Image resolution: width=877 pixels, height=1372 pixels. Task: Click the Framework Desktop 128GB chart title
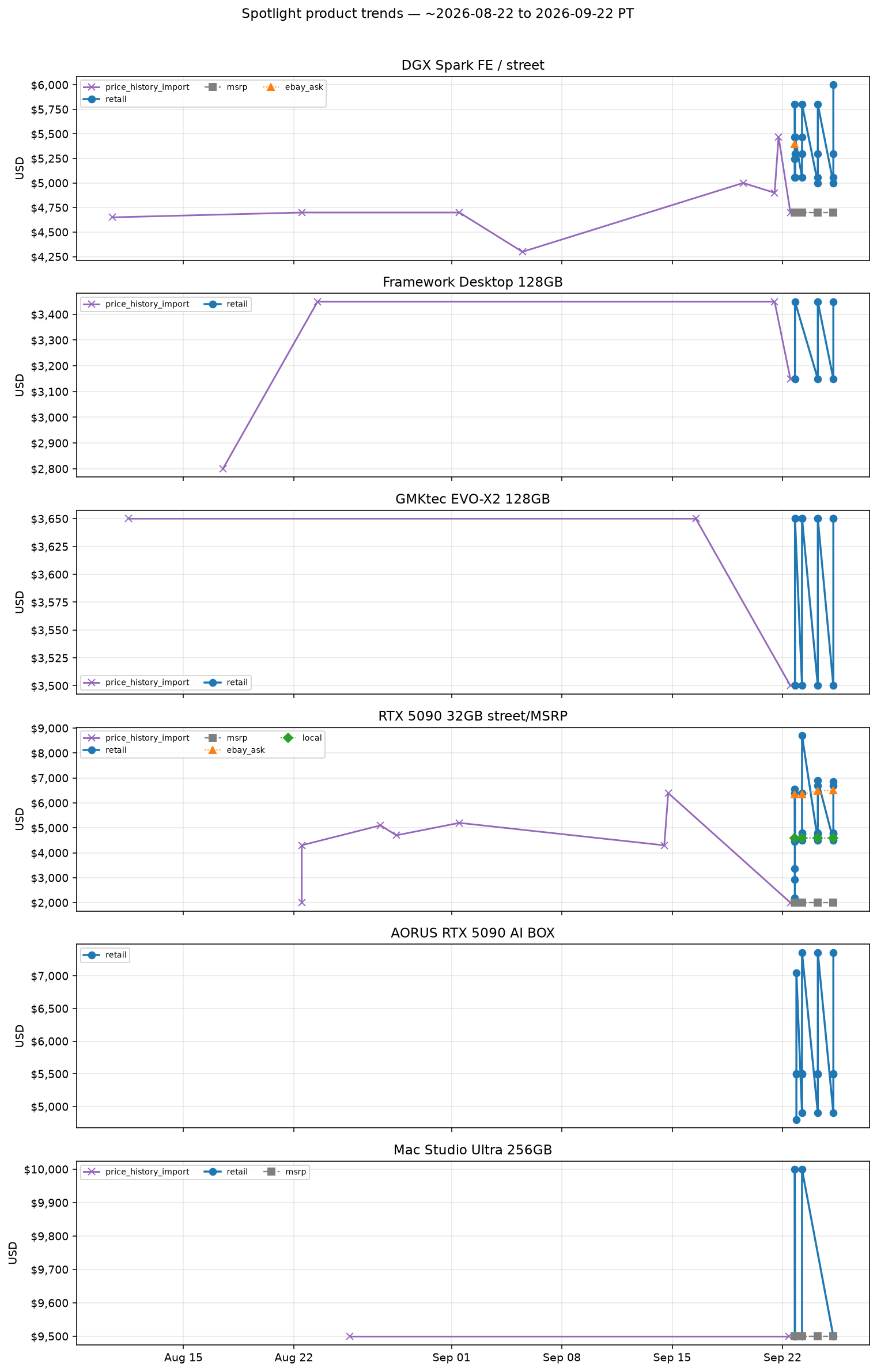pos(472,282)
